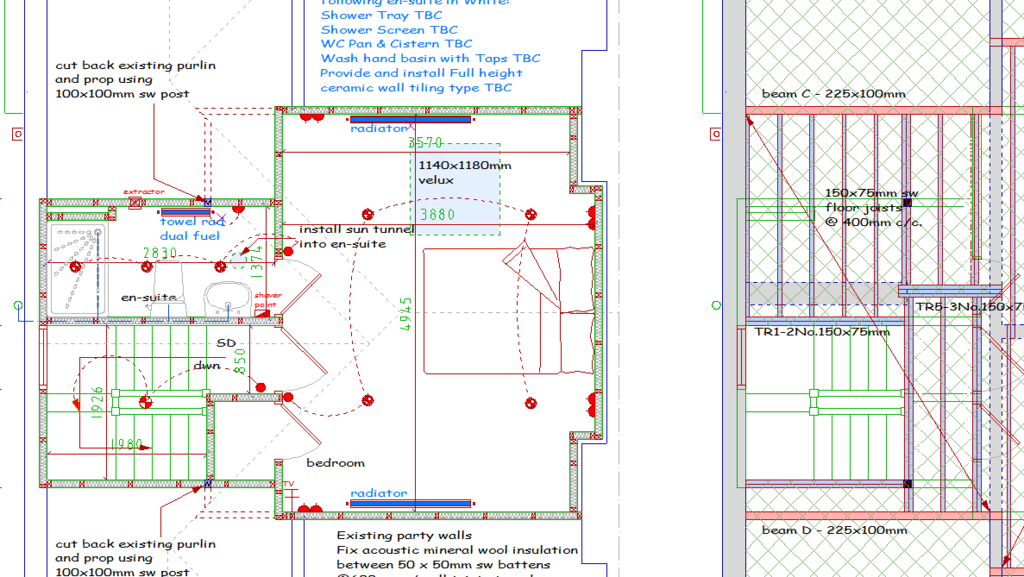The image size is (1024, 577).
Task: Click the top bedroom radiator symbol
Action: coord(410,119)
